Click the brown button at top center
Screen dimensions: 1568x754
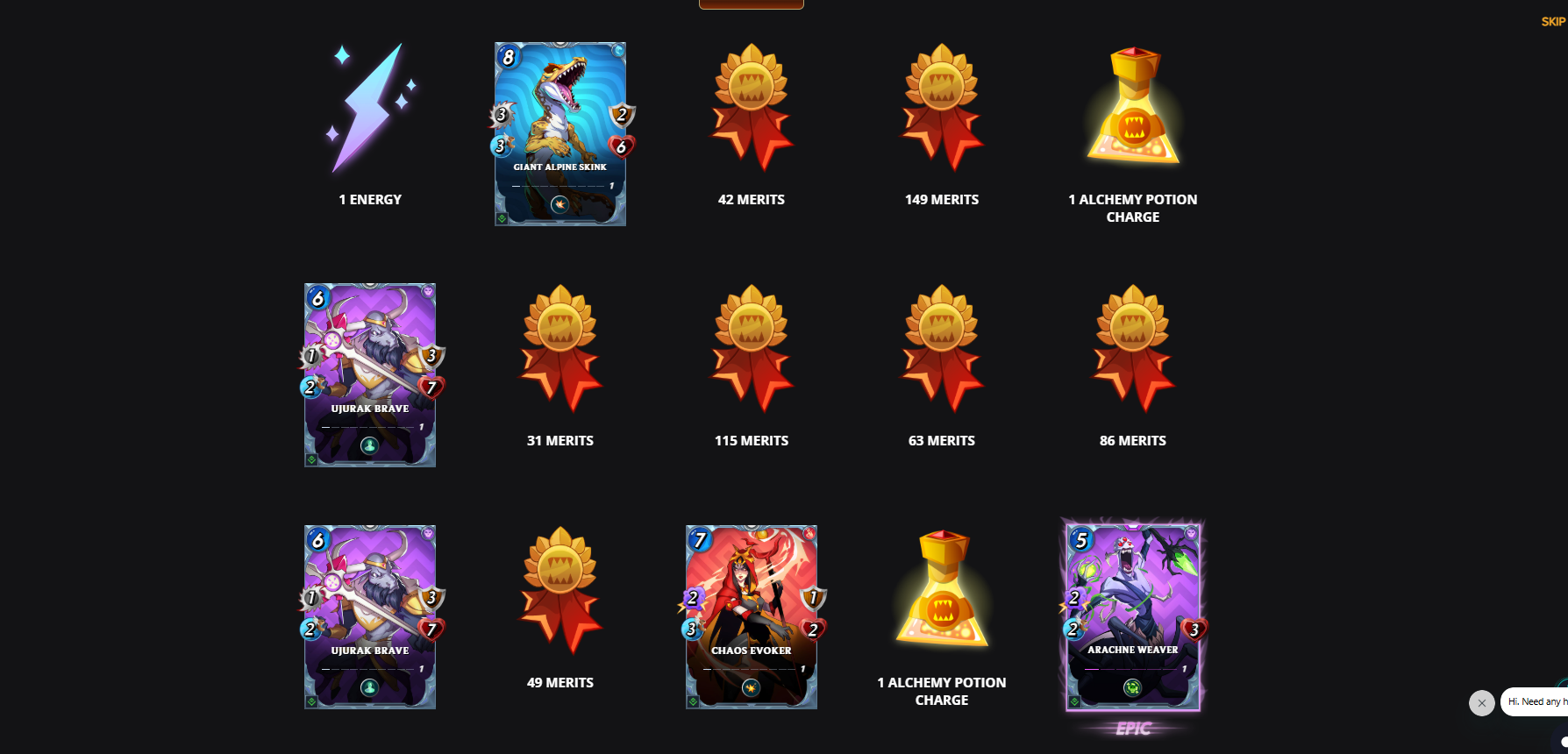click(752, 4)
